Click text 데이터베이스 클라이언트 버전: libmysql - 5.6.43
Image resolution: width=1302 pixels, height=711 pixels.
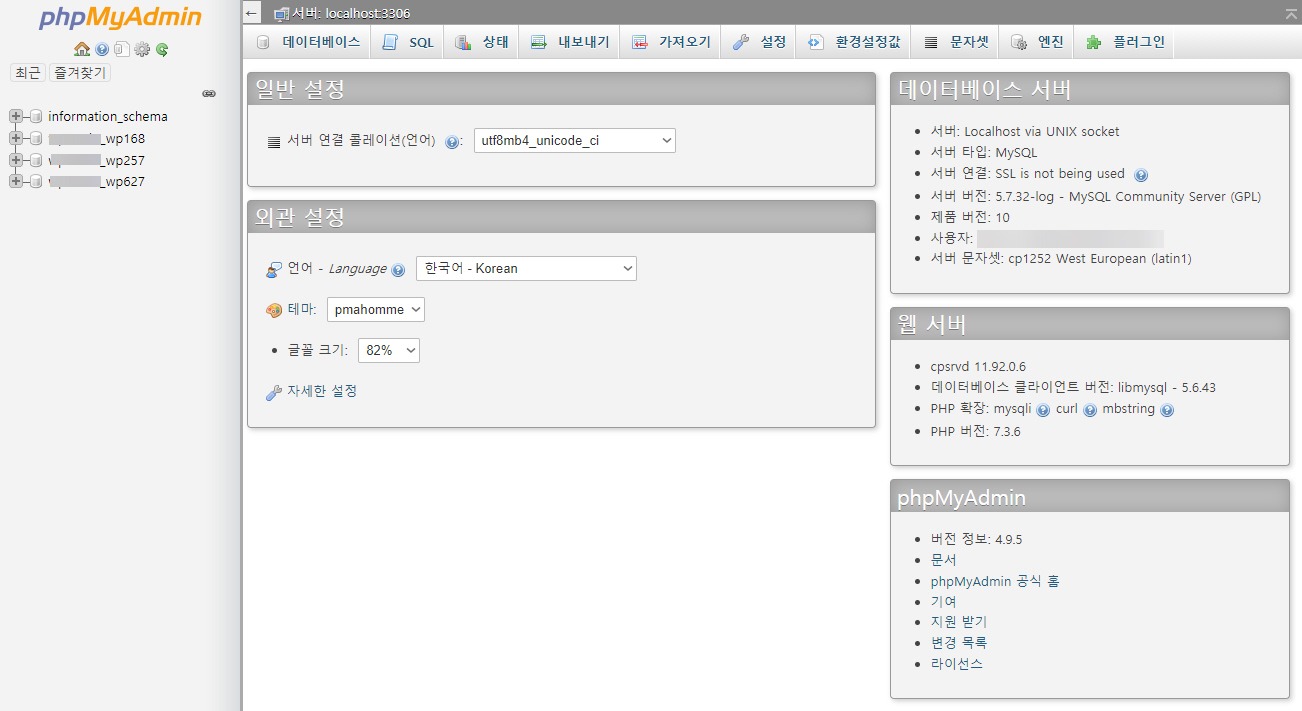click(x=1073, y=388)
